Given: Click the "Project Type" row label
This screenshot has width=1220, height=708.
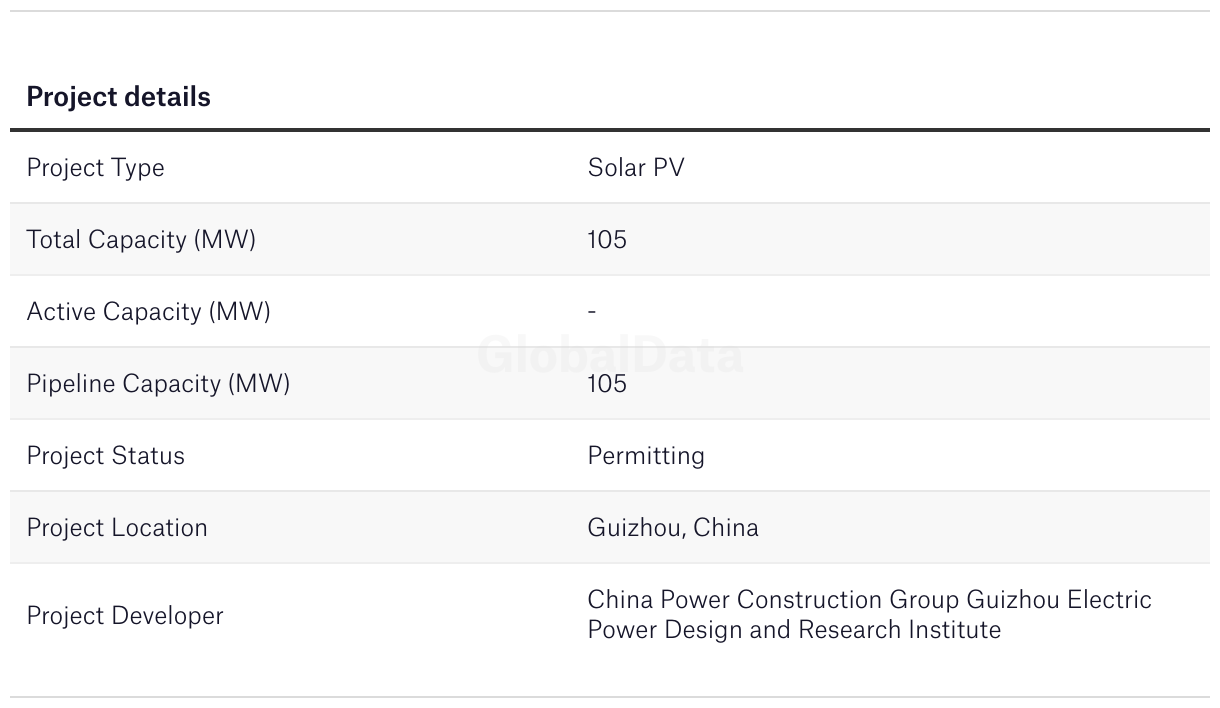Looking at the screenshot, I should coord(95,168).
